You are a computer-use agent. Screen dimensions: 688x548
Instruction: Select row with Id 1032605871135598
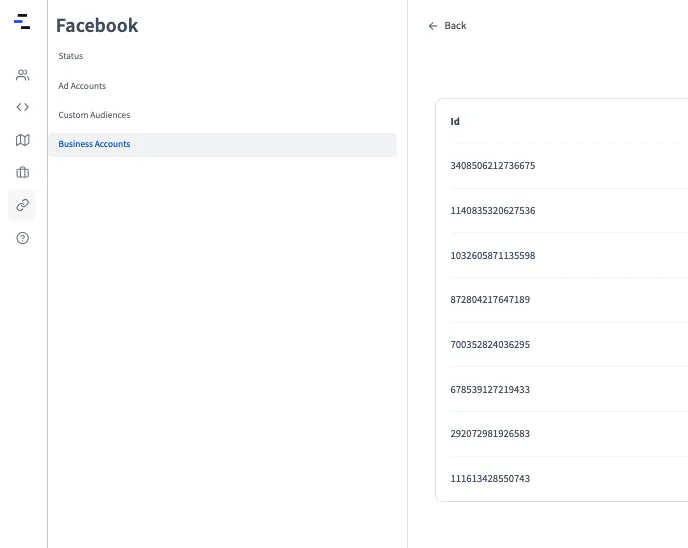[569, 255]
